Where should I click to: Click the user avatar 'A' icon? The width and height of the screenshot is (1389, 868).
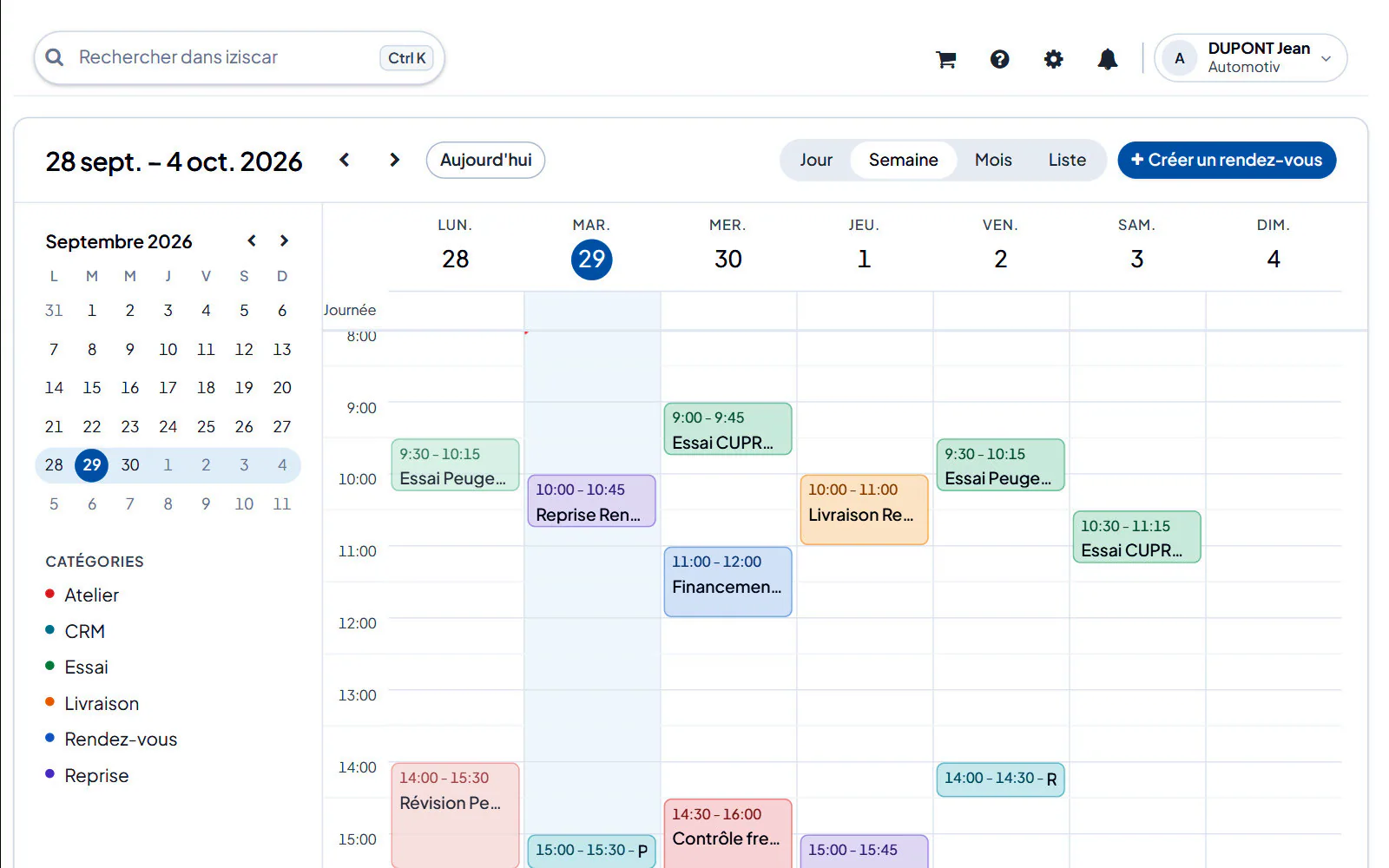pyautogui.click(x=1179, y=58)
